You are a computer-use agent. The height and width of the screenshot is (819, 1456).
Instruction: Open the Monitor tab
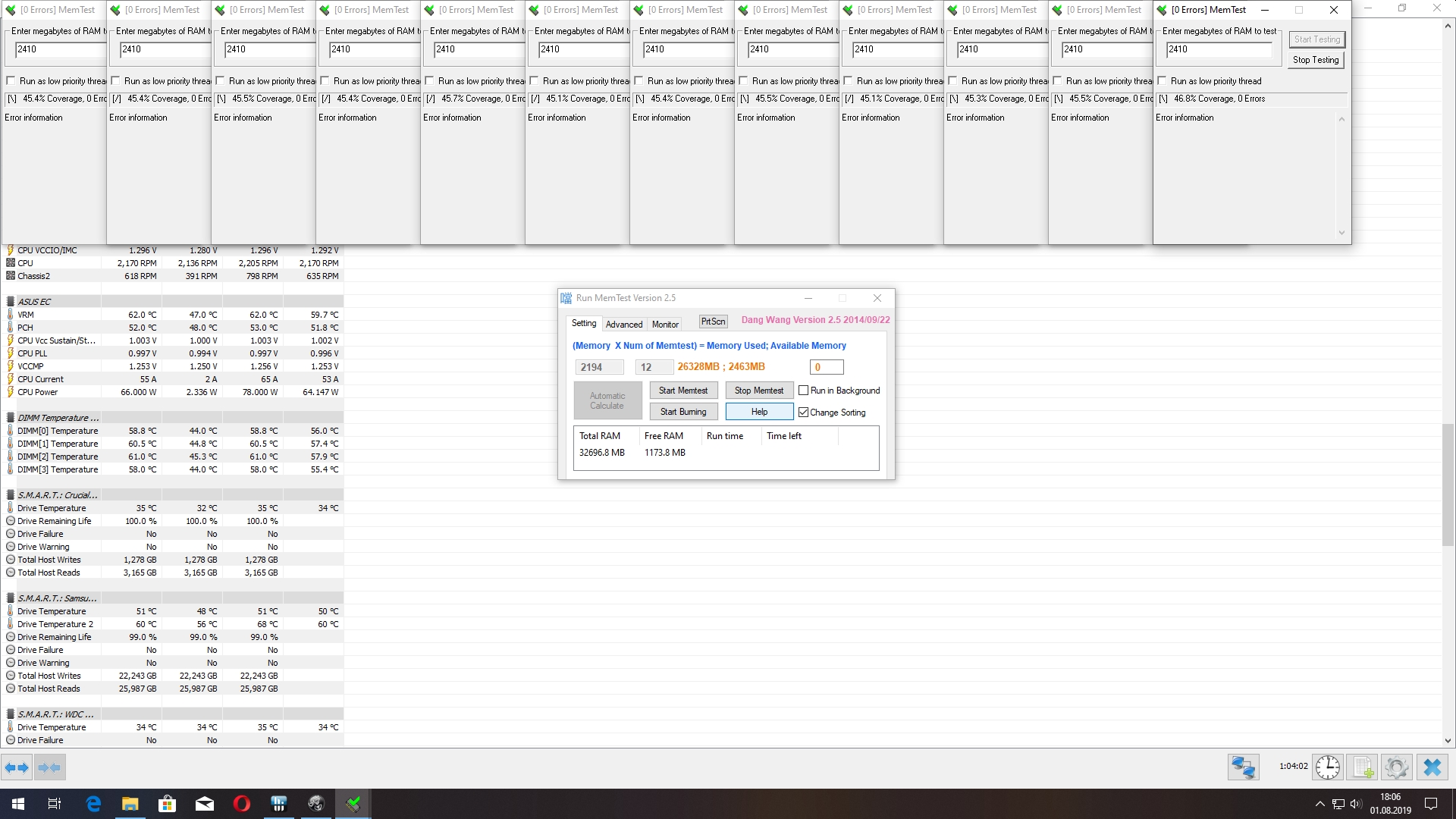coord(665,325)
